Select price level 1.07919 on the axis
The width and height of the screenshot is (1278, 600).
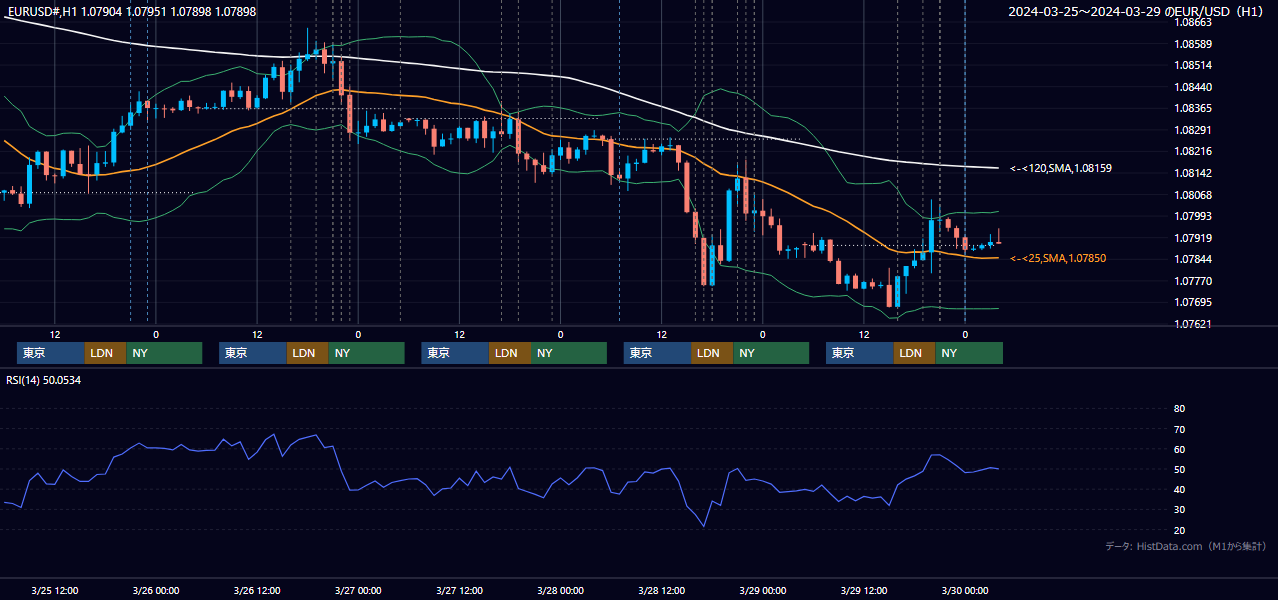coord(1194,238)
